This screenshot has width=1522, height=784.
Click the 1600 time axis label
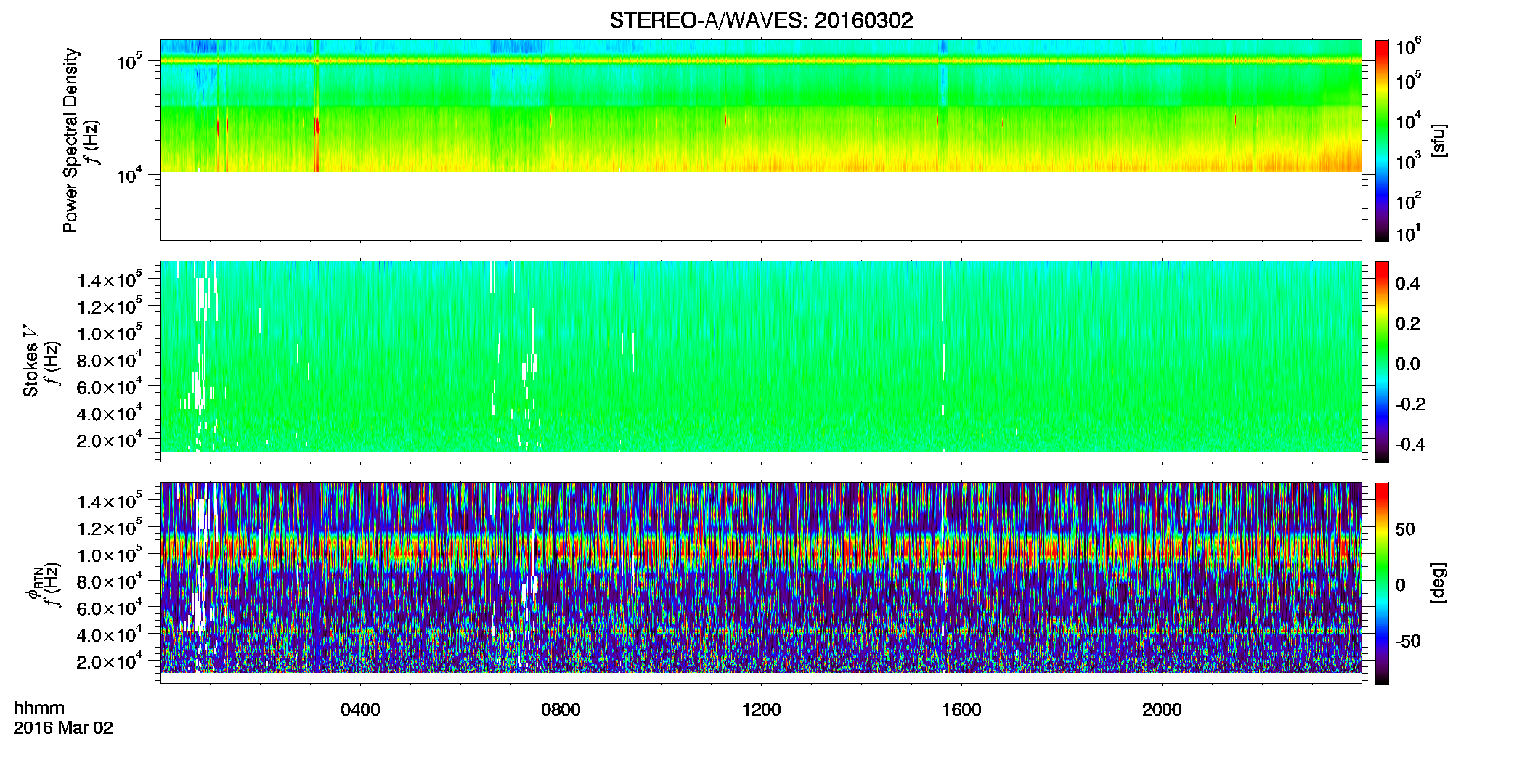pyautogui.click(x=961, y=710)
